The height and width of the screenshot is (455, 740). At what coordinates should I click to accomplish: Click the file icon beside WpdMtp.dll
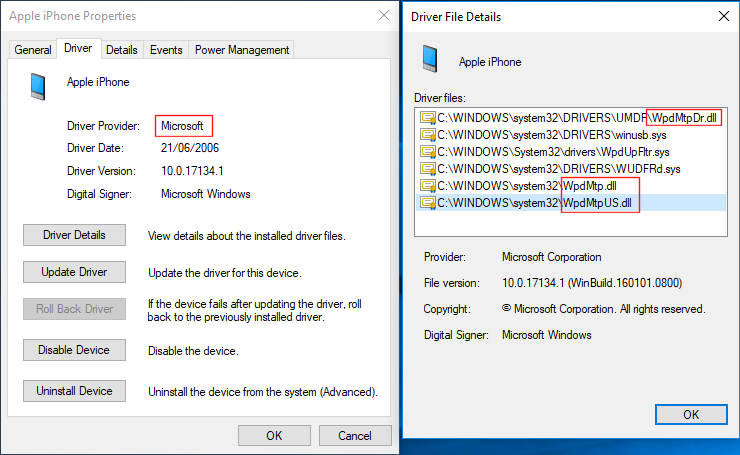pos(428,186)
